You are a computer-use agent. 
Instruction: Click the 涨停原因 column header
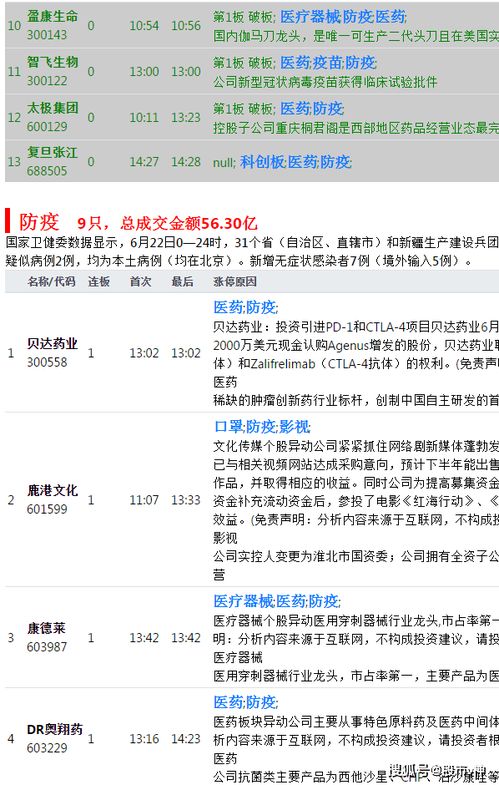pyautogui.click(x=235, y=281)
